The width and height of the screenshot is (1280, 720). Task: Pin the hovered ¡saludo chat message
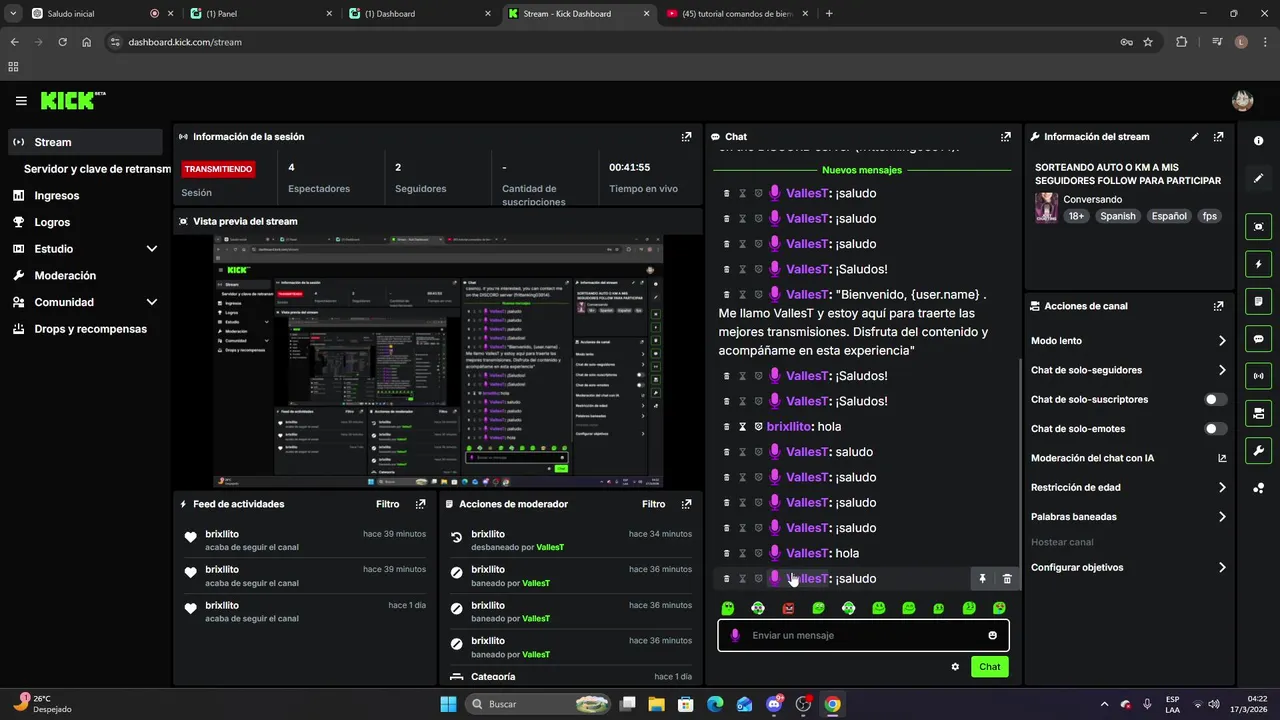click(982, 579)
